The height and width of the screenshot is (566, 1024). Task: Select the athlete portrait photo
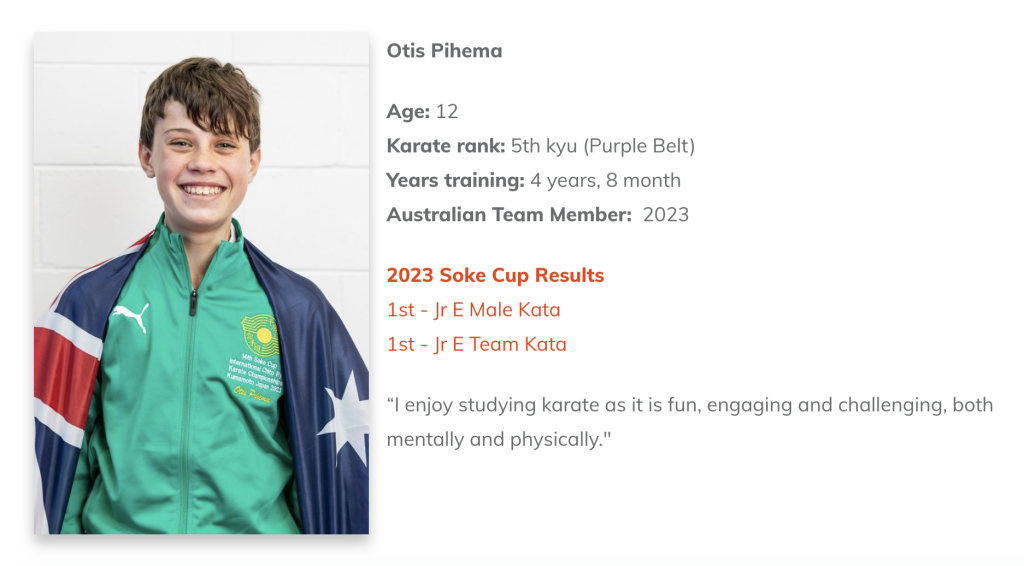click(x=201, y=283)
